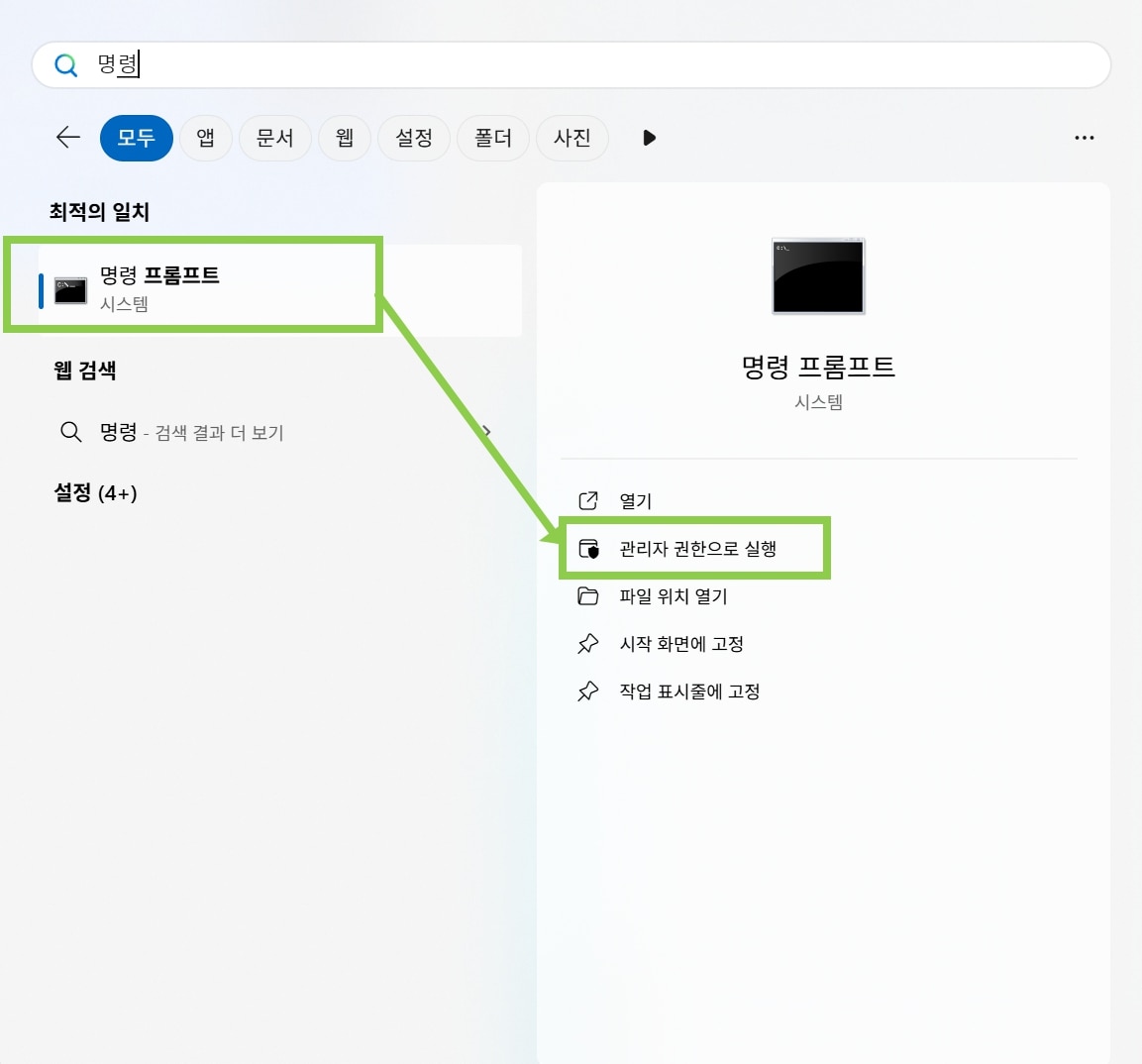Expand the web search result chevron
This screenshot has height=1064, width=1142.
tap(486, 432)
